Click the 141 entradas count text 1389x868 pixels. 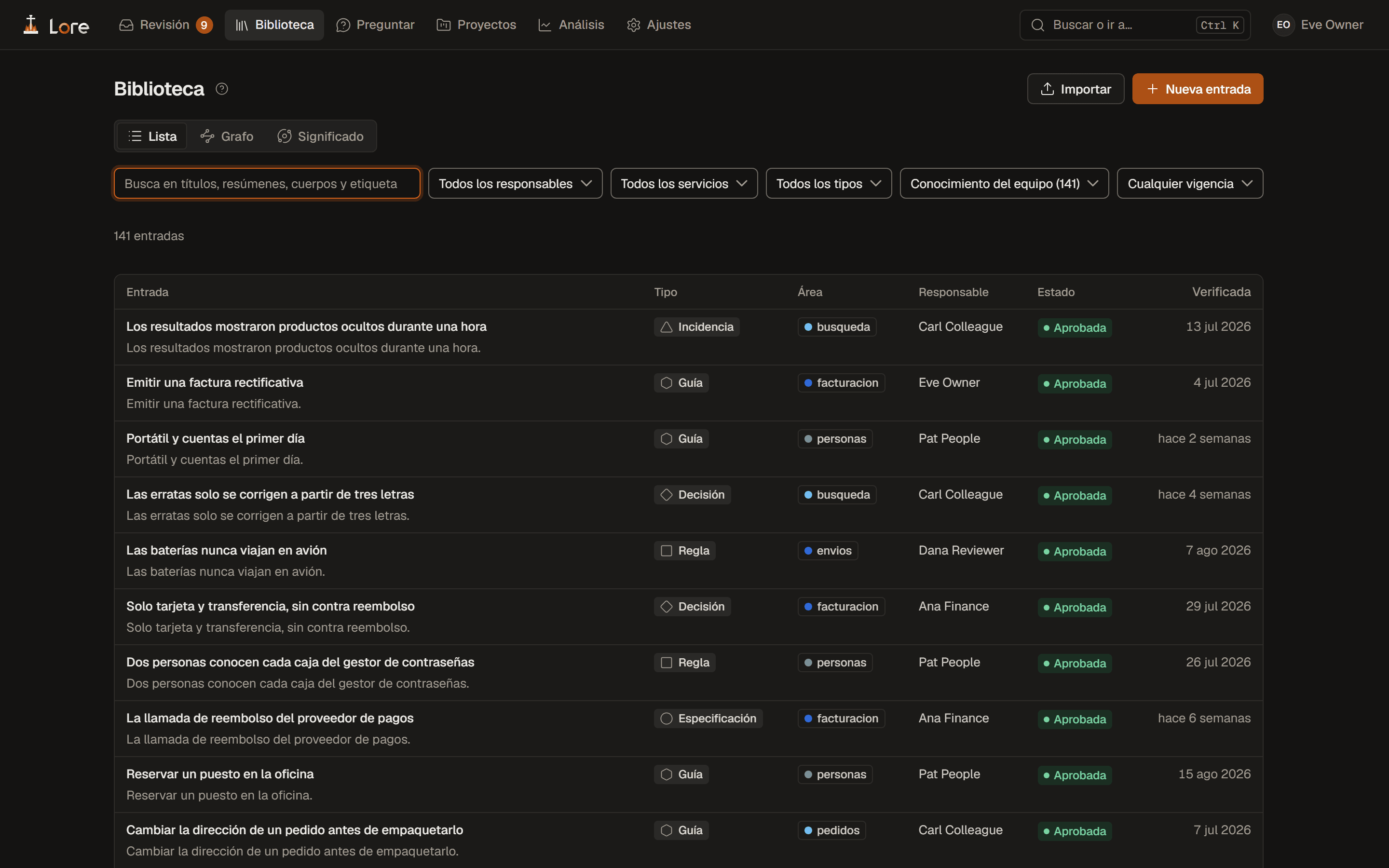coord(149,236)
